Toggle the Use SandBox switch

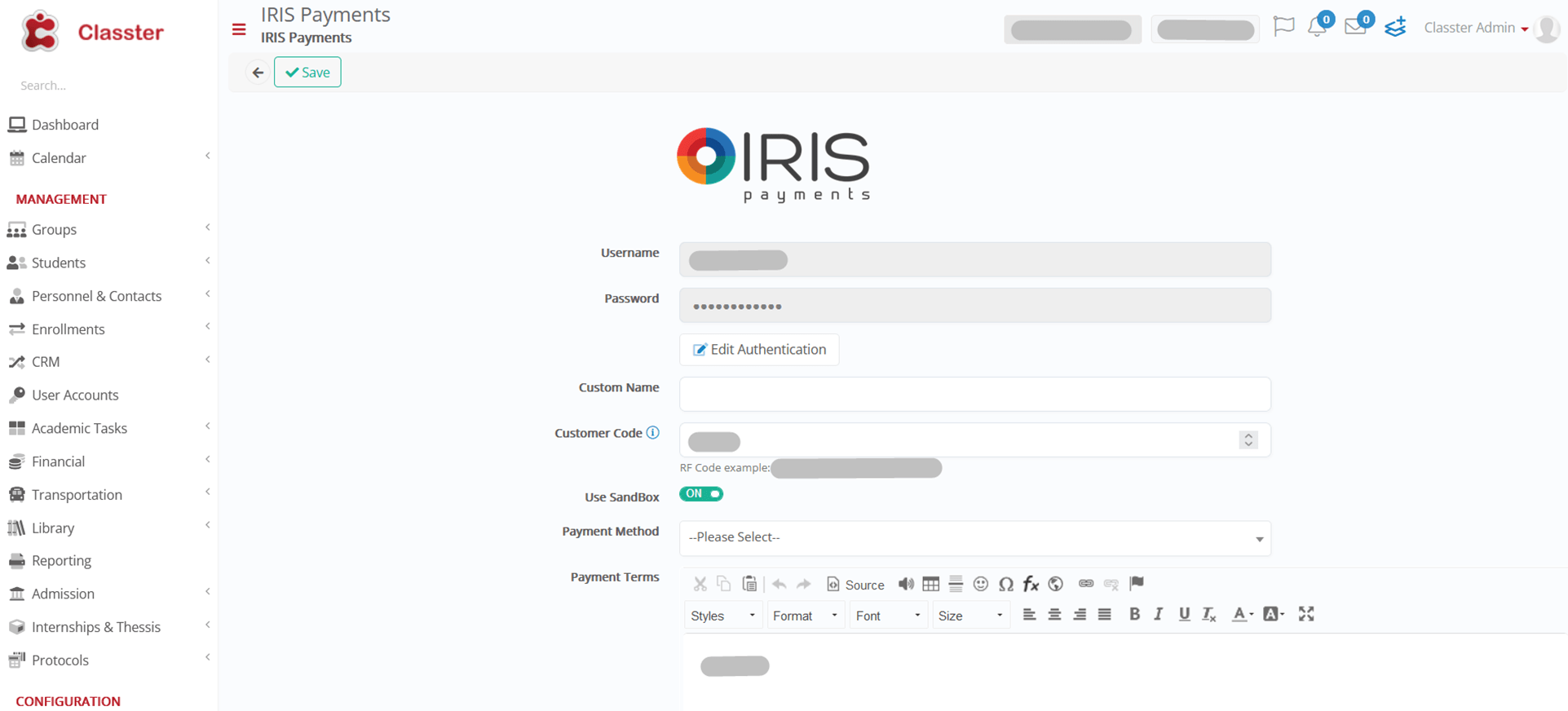(x=701, y=494)
